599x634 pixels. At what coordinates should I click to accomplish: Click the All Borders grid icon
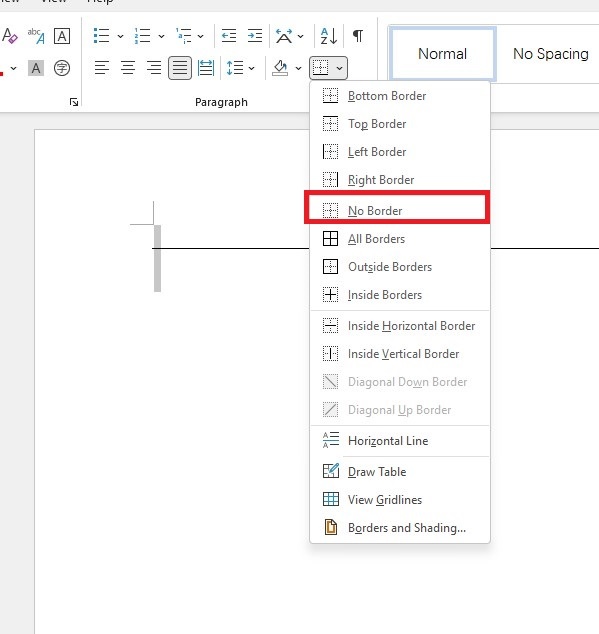[330, 239]
